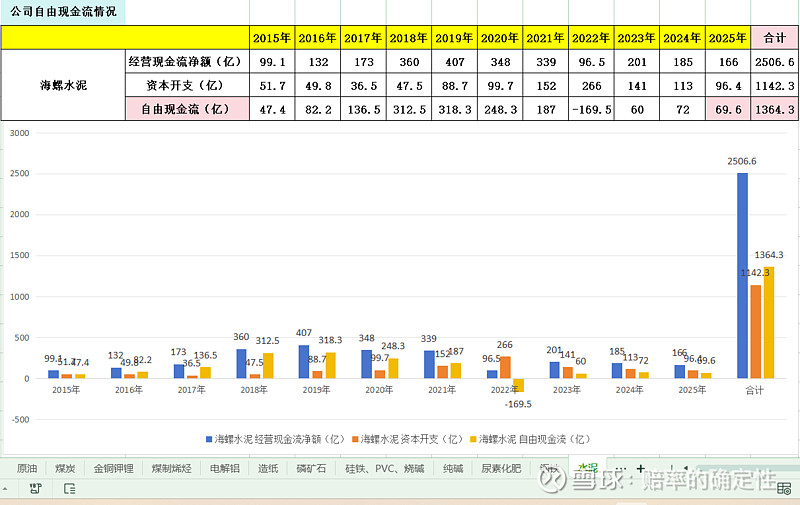Image resolution: width=800 pixels, height=505 pixels.
Task: Open the 金铜钾锂 sheet tab
Action: coord(113,468)
